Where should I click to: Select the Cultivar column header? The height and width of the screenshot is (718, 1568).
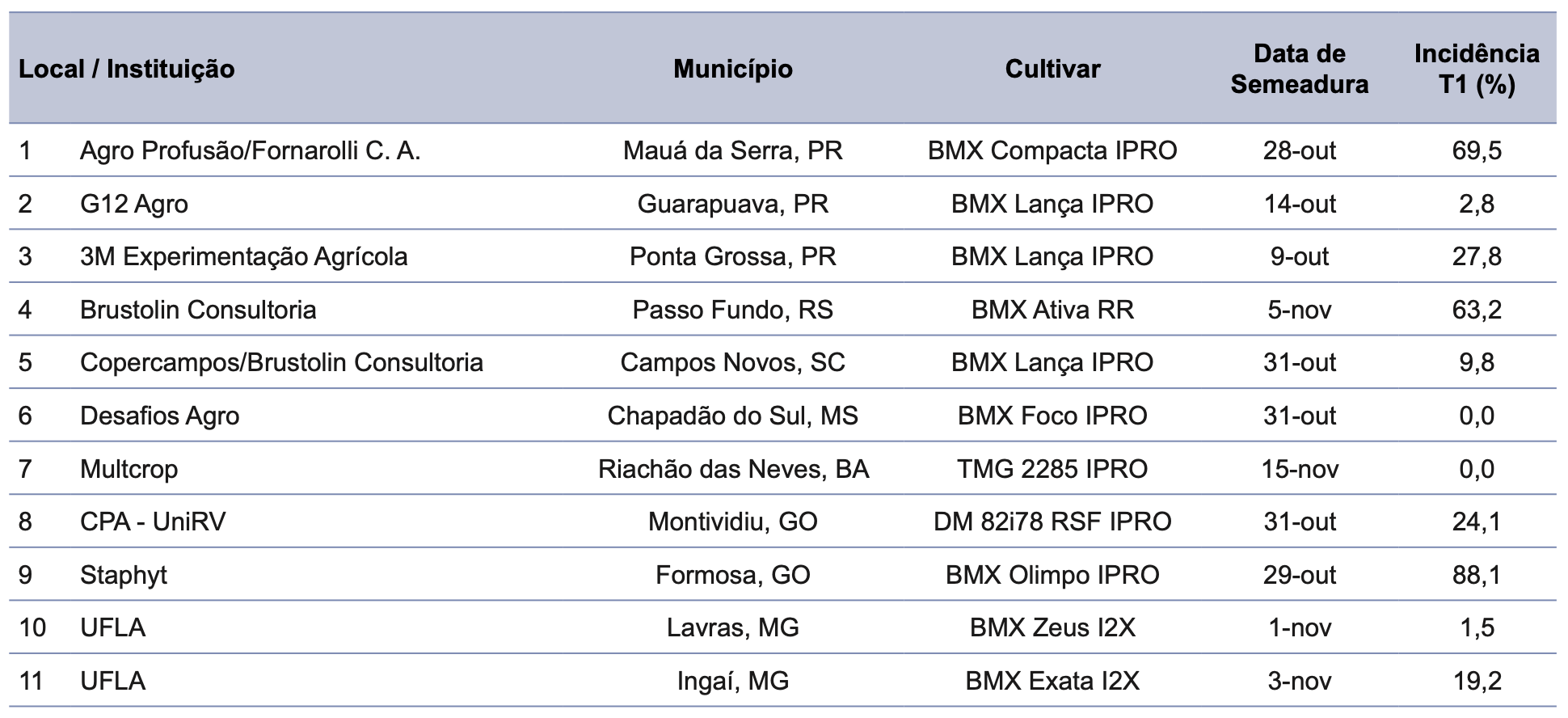pos(1052,69)
